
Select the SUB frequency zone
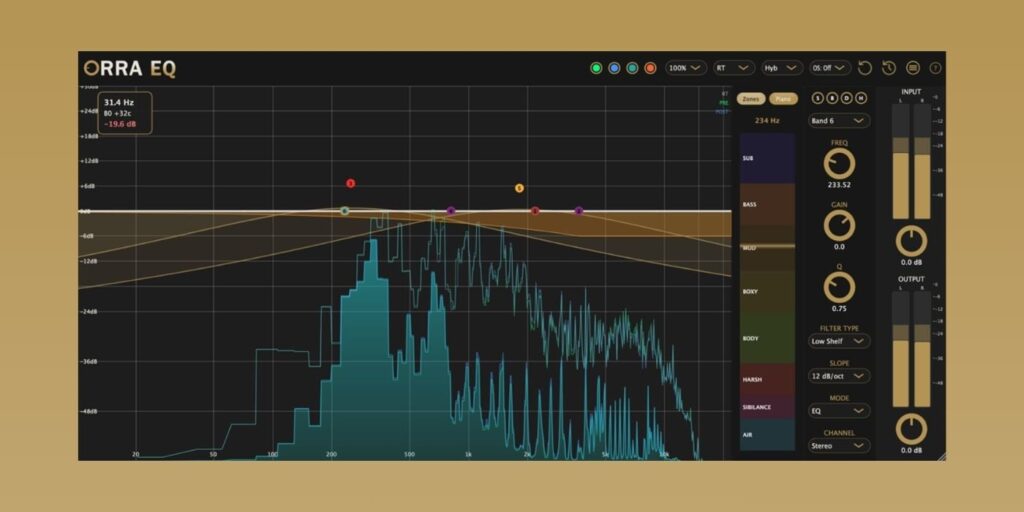(767, 159)
